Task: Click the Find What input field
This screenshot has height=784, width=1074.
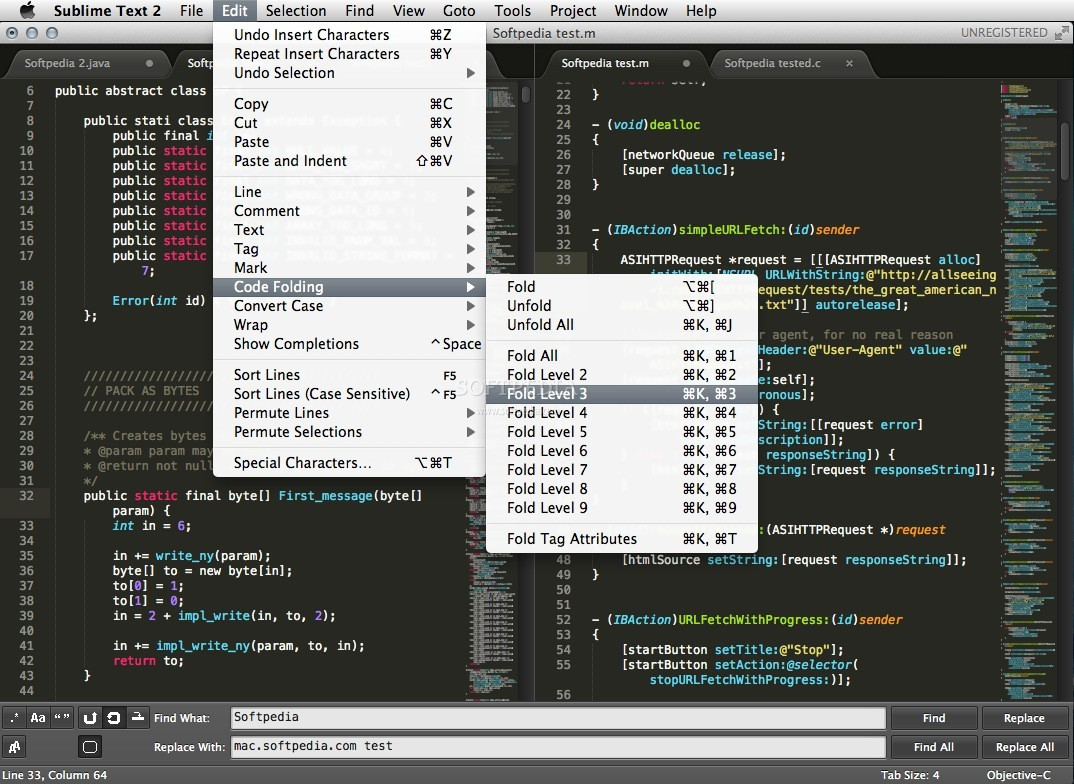Action: click(x=557, y=717)
